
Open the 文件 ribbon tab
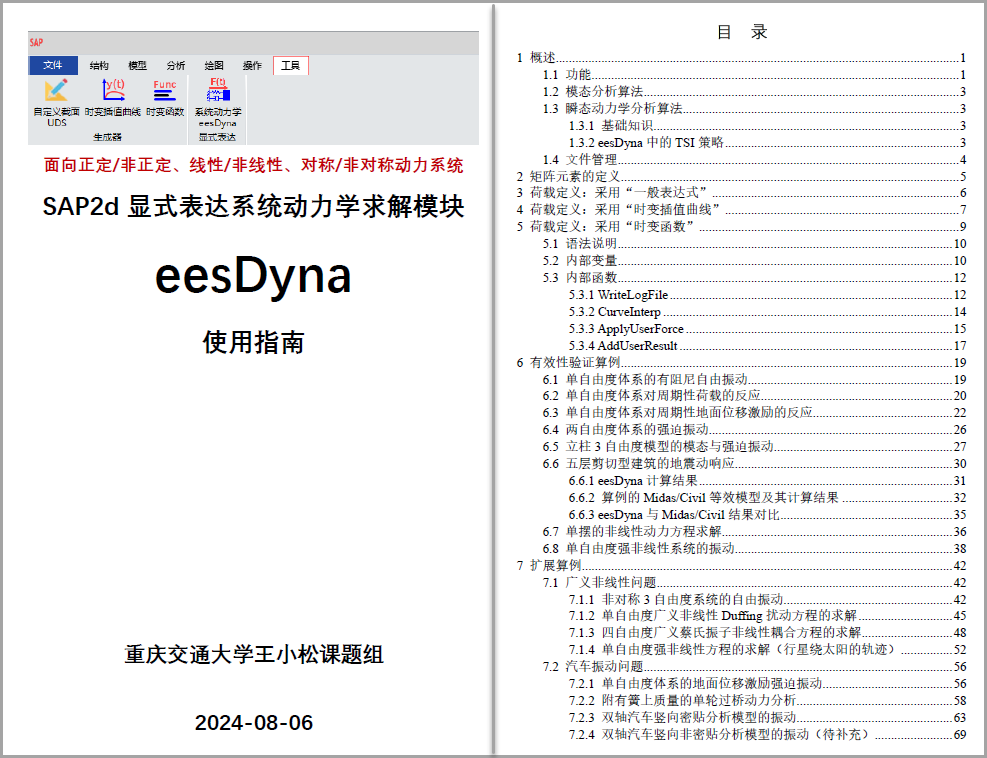tap(53, 65)
